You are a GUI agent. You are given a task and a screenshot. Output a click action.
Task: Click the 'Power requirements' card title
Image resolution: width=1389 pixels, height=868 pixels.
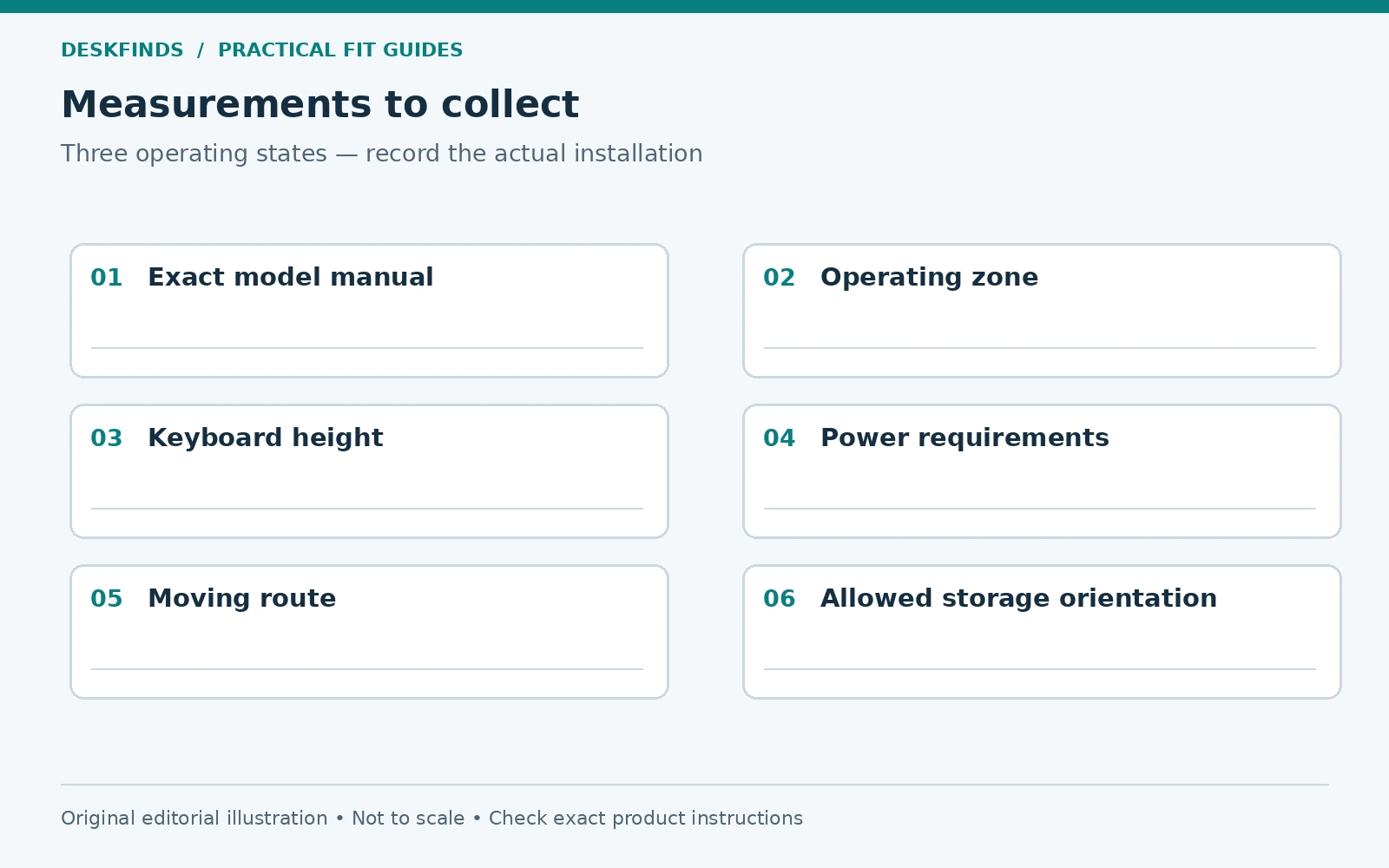coord(964,438)
